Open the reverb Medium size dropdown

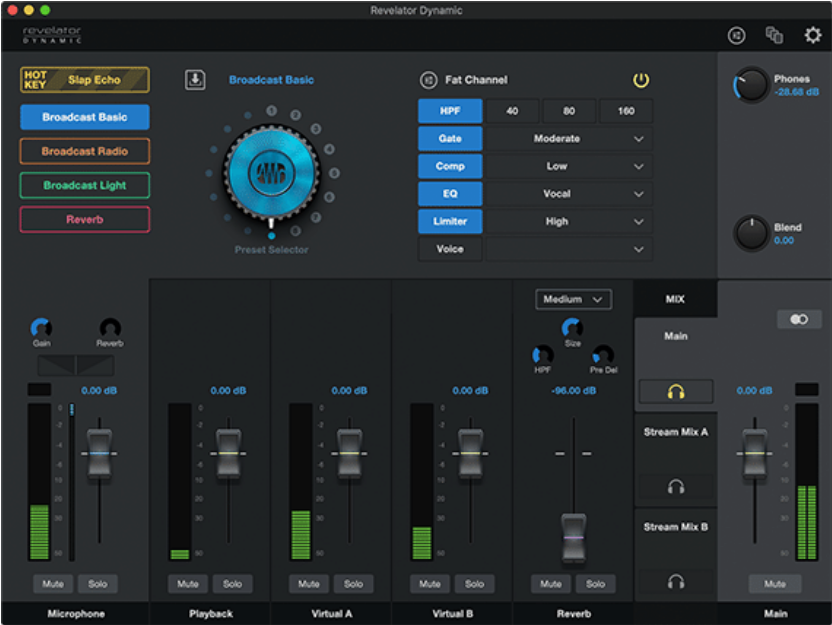click(x=573, y=299)
